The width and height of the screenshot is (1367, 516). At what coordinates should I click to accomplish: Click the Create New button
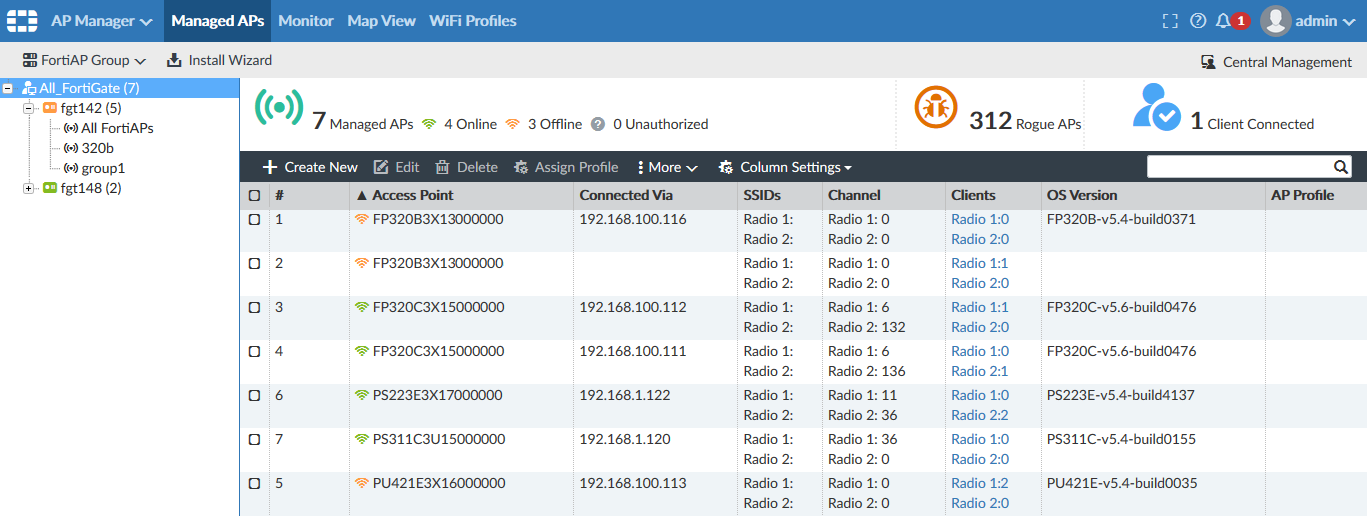[310, 167]
